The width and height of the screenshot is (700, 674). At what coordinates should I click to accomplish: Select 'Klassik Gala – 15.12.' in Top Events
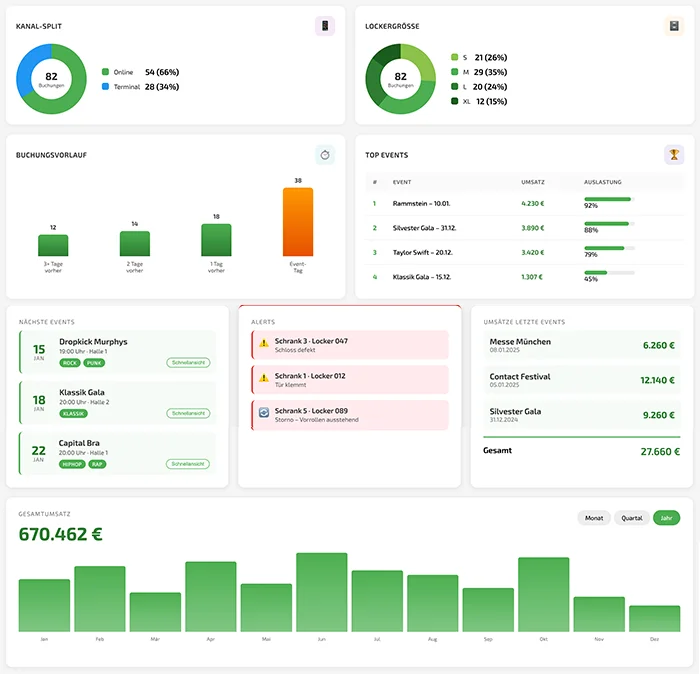coord(525,277)
